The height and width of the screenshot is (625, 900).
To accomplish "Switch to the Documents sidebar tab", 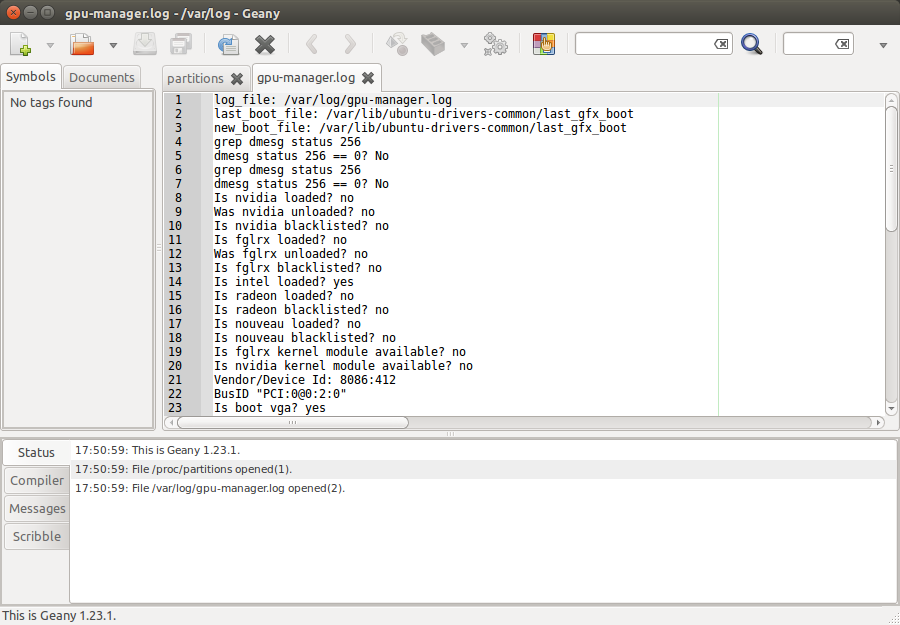I will 102,77.
